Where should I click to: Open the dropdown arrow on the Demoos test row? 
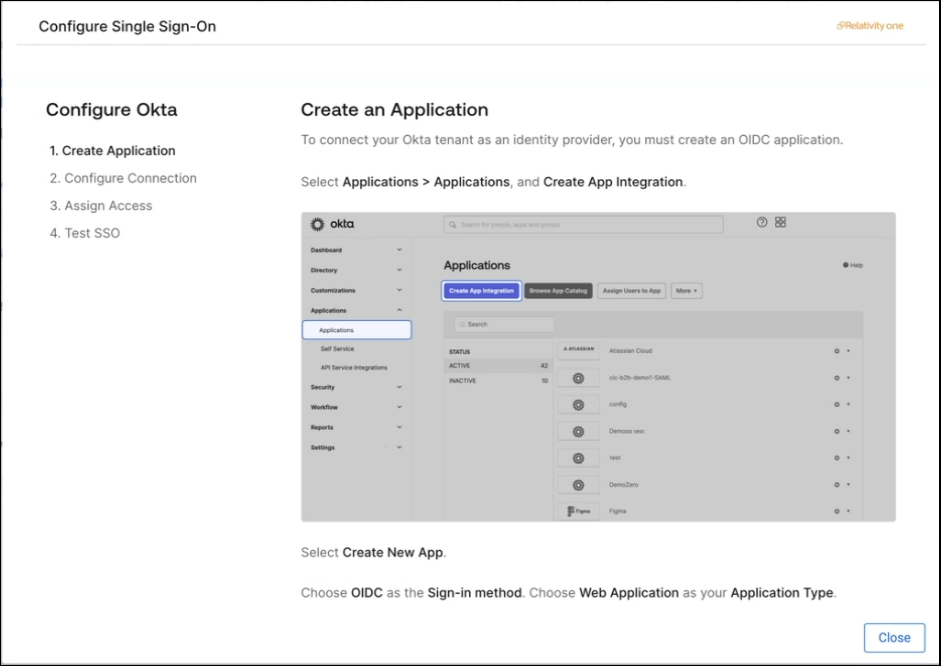click(848, 431)
